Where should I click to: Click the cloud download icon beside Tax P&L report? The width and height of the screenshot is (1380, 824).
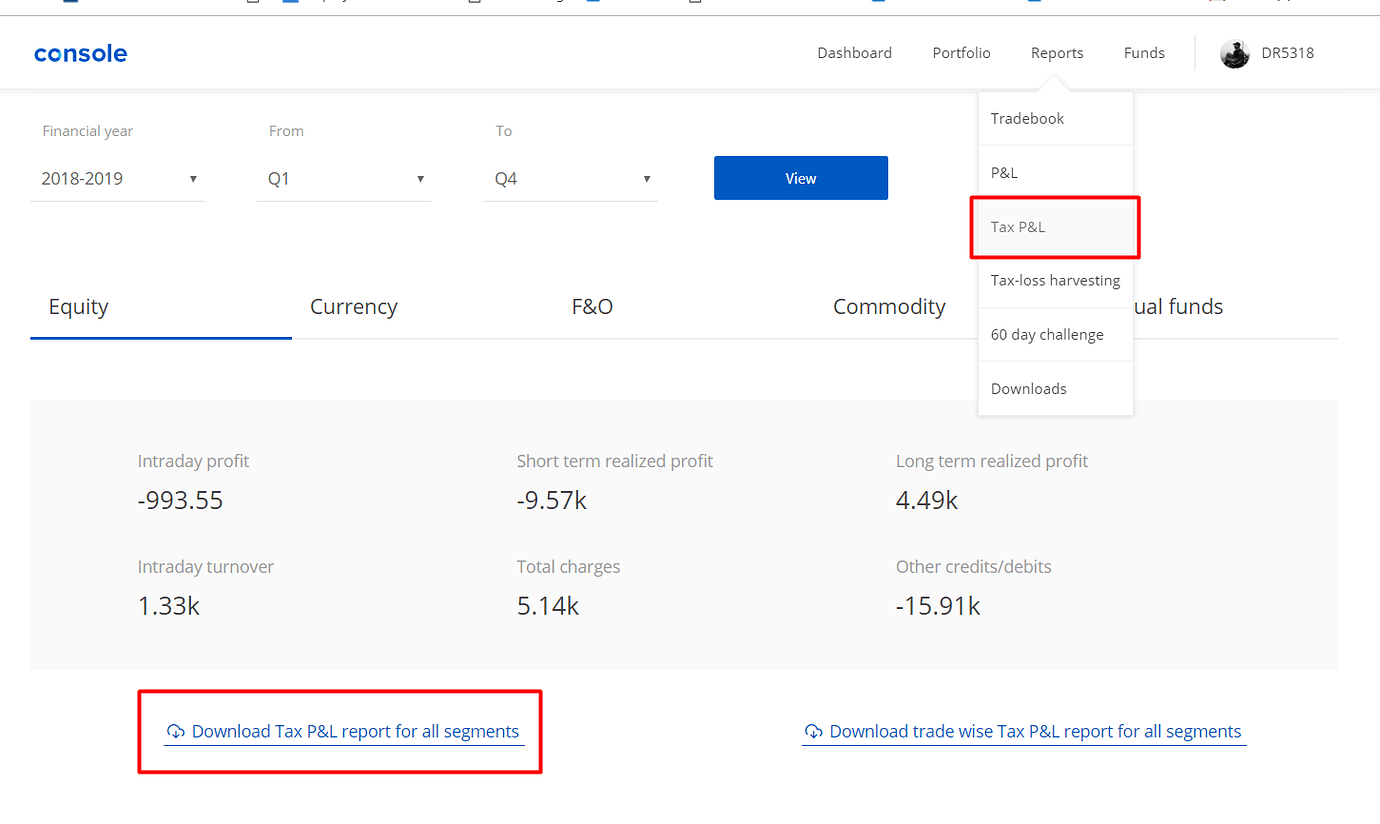[177, 731]
